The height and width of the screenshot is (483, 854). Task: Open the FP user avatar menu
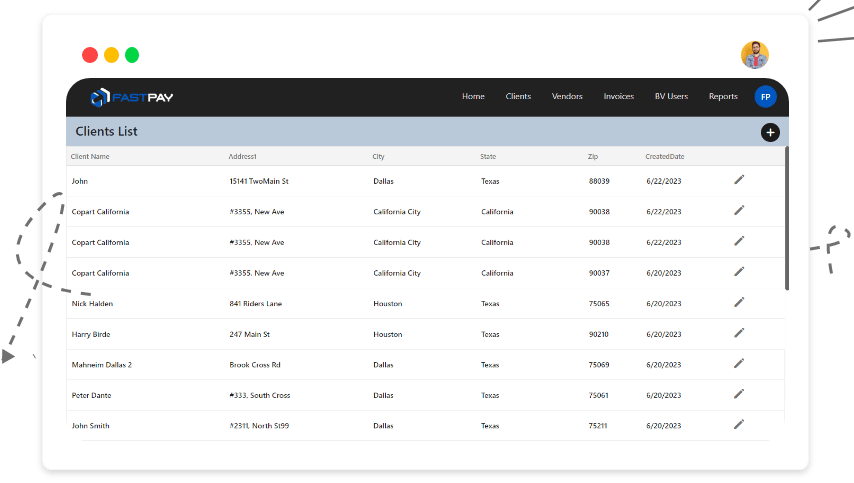pyautogui.click(x=765, y=97)
